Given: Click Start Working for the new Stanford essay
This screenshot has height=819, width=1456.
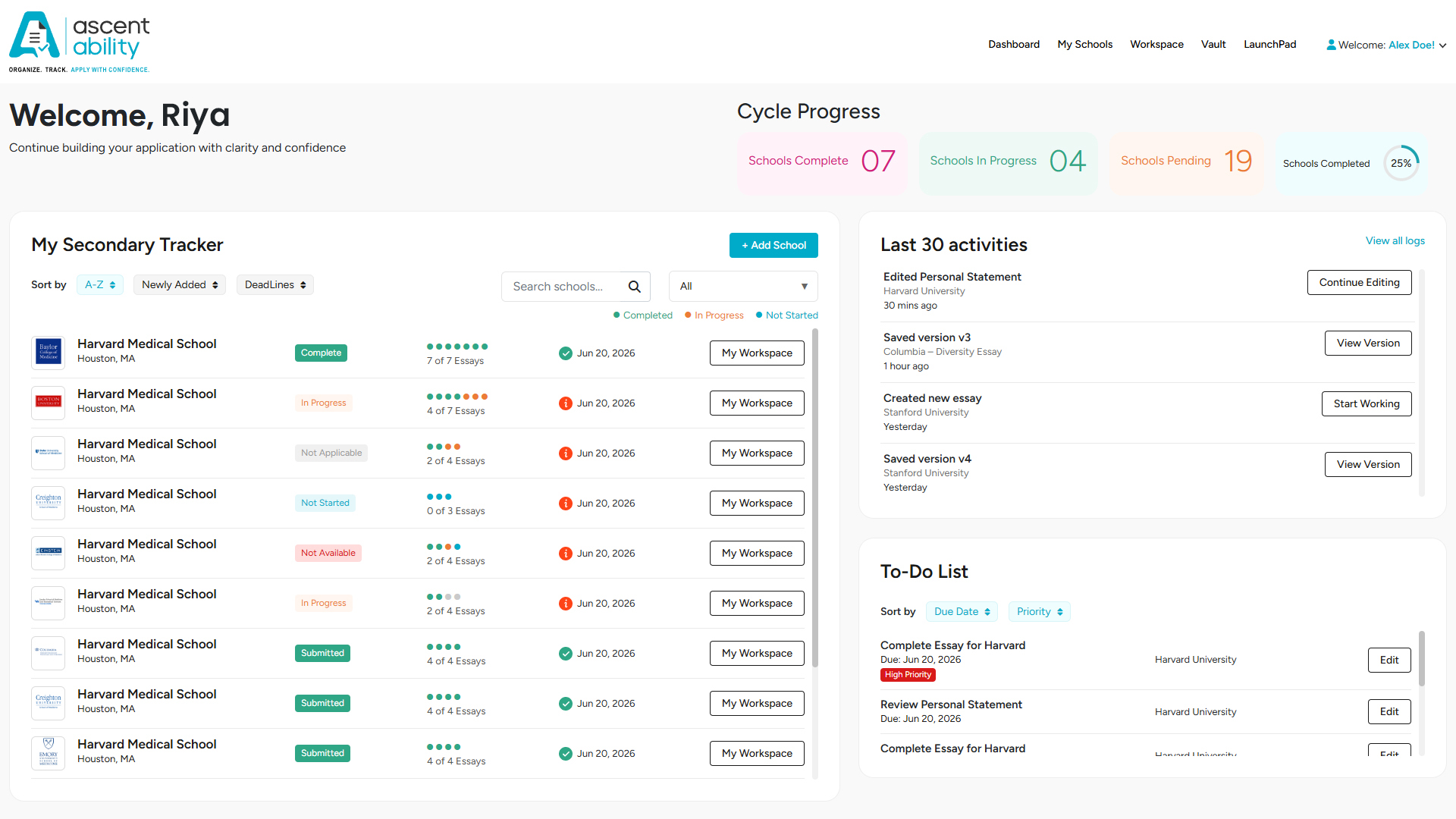Looking at the screenshot, I should 1367,403.
